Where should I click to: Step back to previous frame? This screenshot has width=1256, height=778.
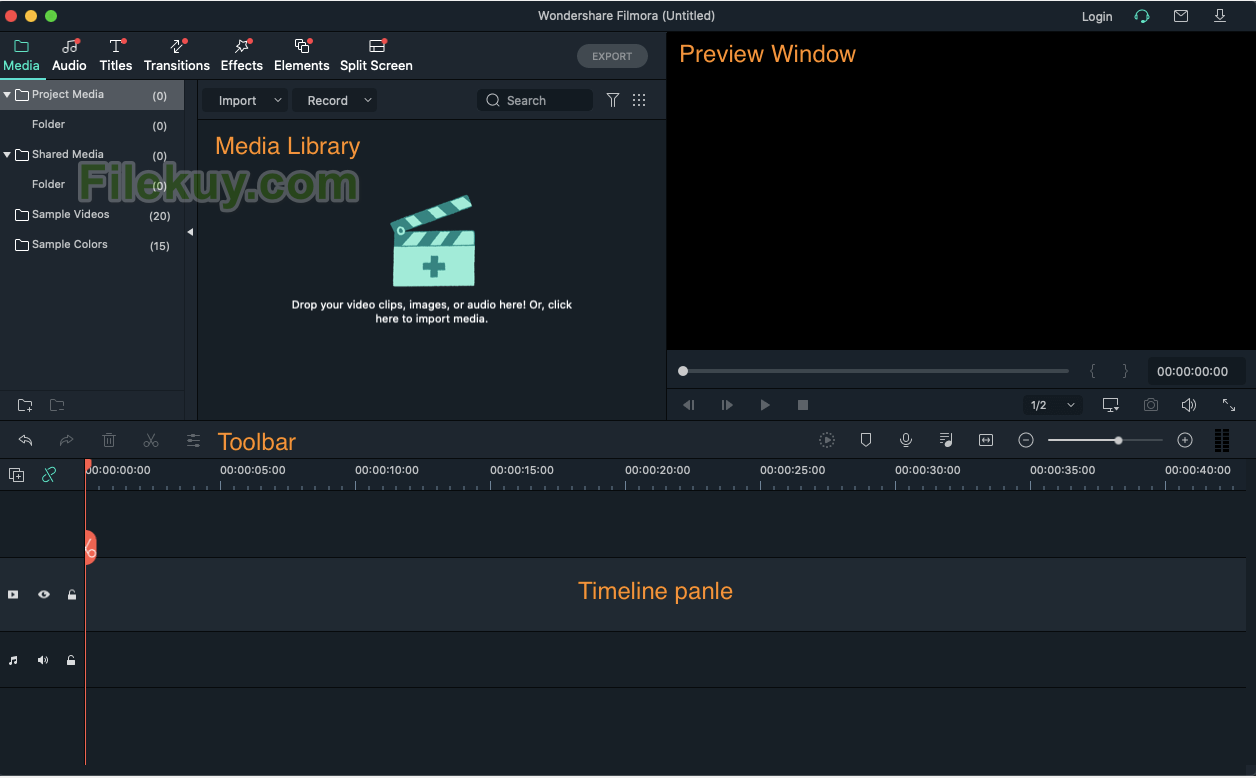point(688,405)
